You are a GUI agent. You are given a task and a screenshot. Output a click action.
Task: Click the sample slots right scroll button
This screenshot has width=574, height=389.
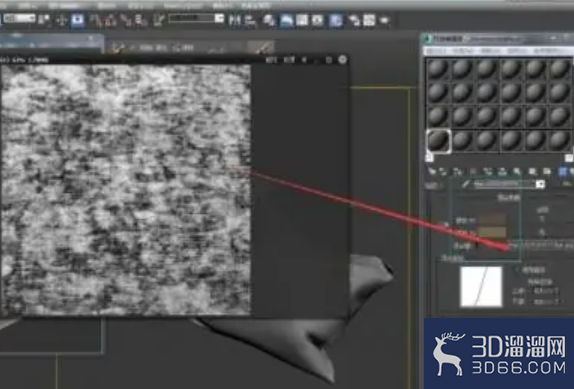point(569,158)
